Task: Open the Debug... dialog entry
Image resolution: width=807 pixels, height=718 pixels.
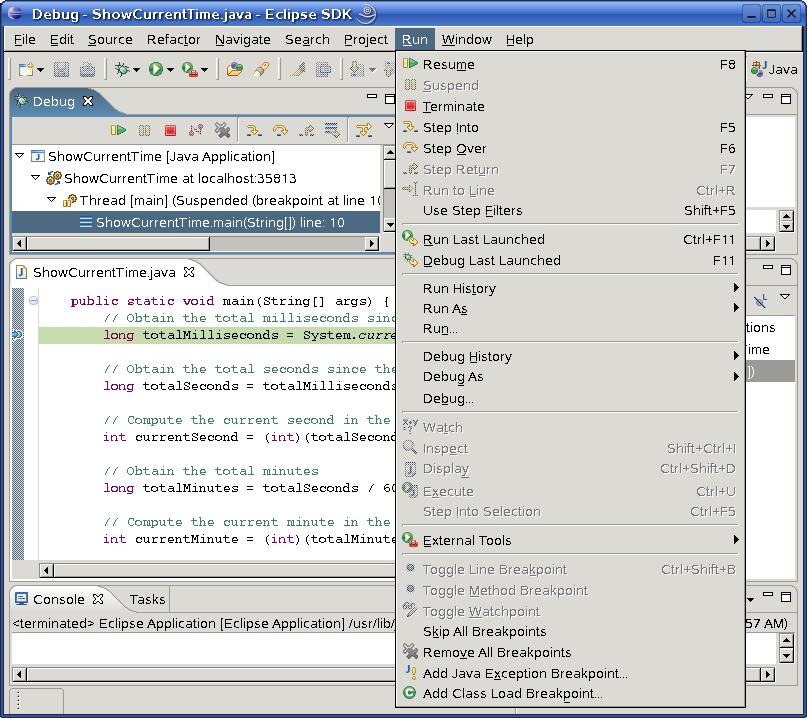Action: (x=570, y=398)
